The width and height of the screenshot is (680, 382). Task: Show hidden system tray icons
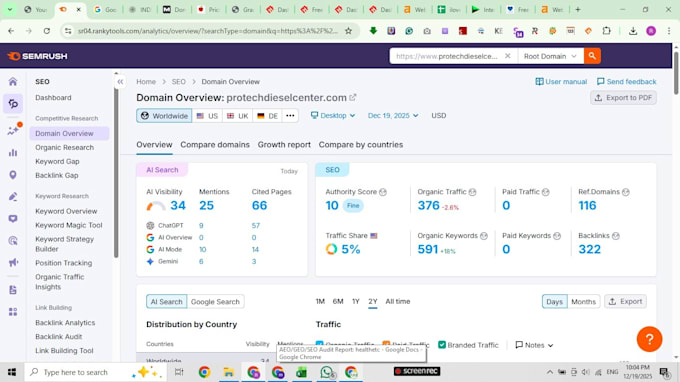point(549,372)
